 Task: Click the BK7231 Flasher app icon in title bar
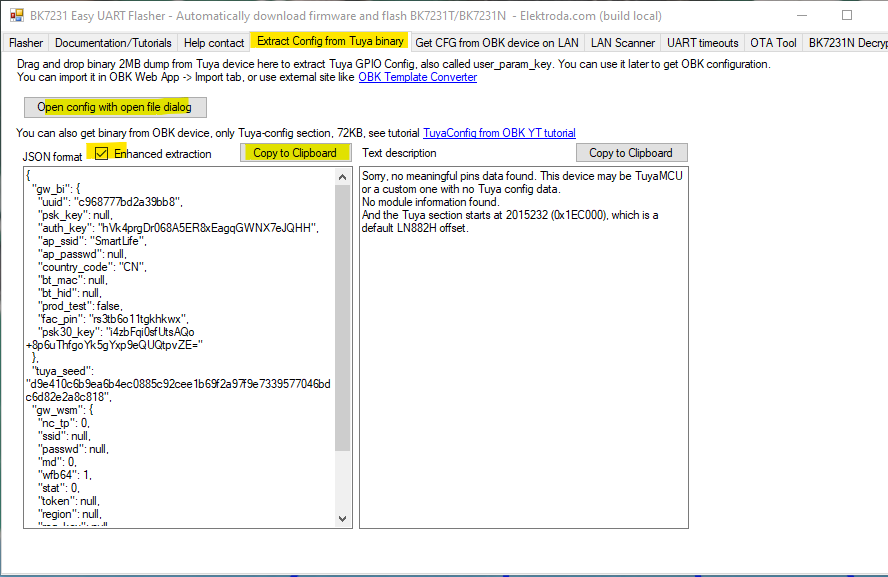click(17, 15)
